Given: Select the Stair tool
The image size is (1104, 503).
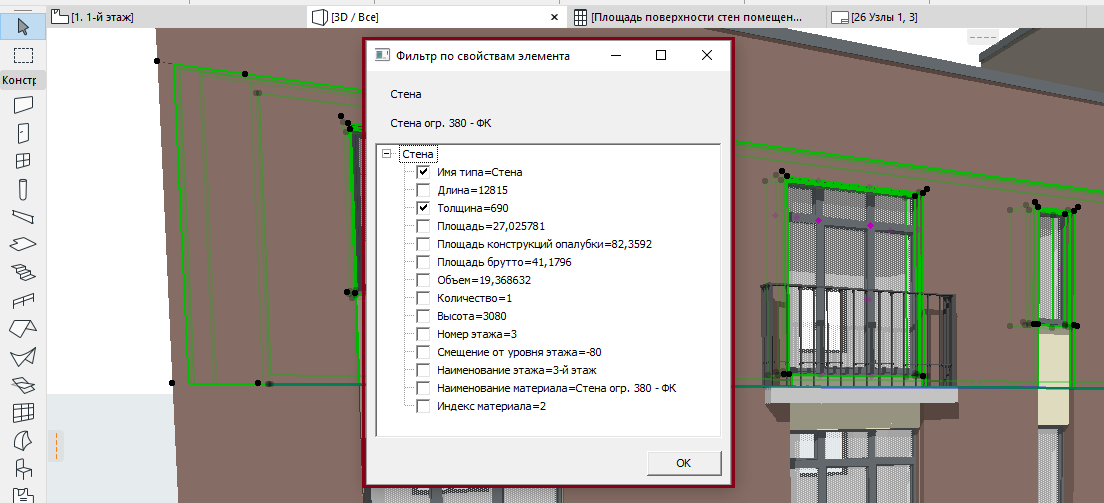Looking at the screenshot, I should point(23,272).
